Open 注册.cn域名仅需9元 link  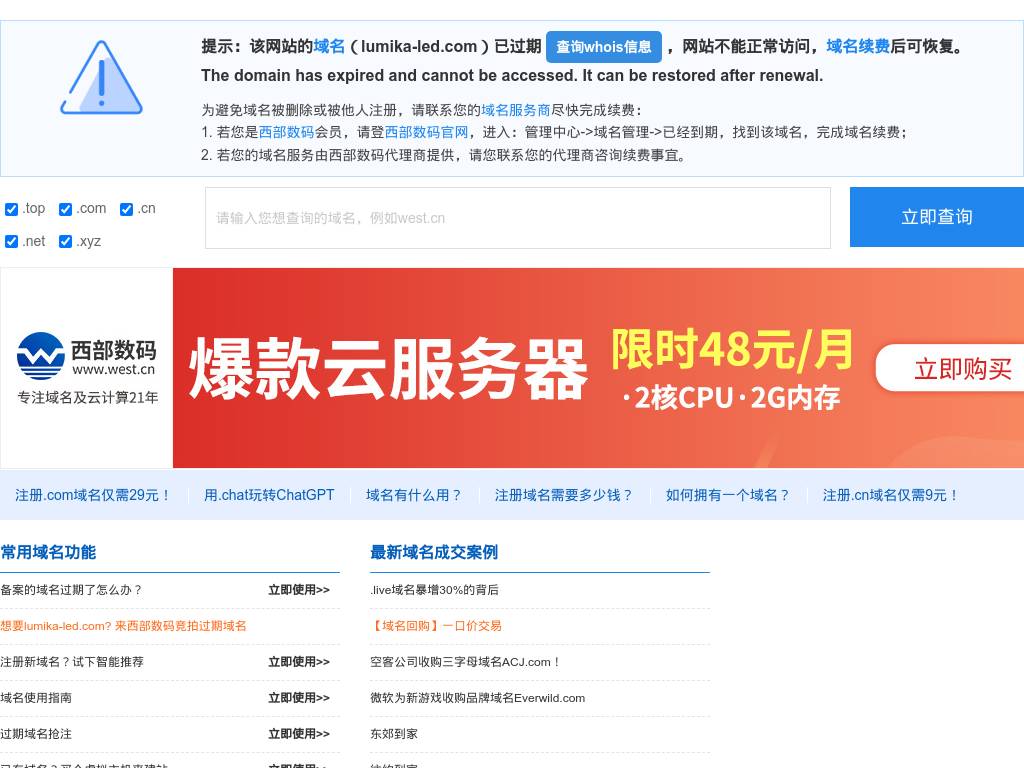(890, 495)
